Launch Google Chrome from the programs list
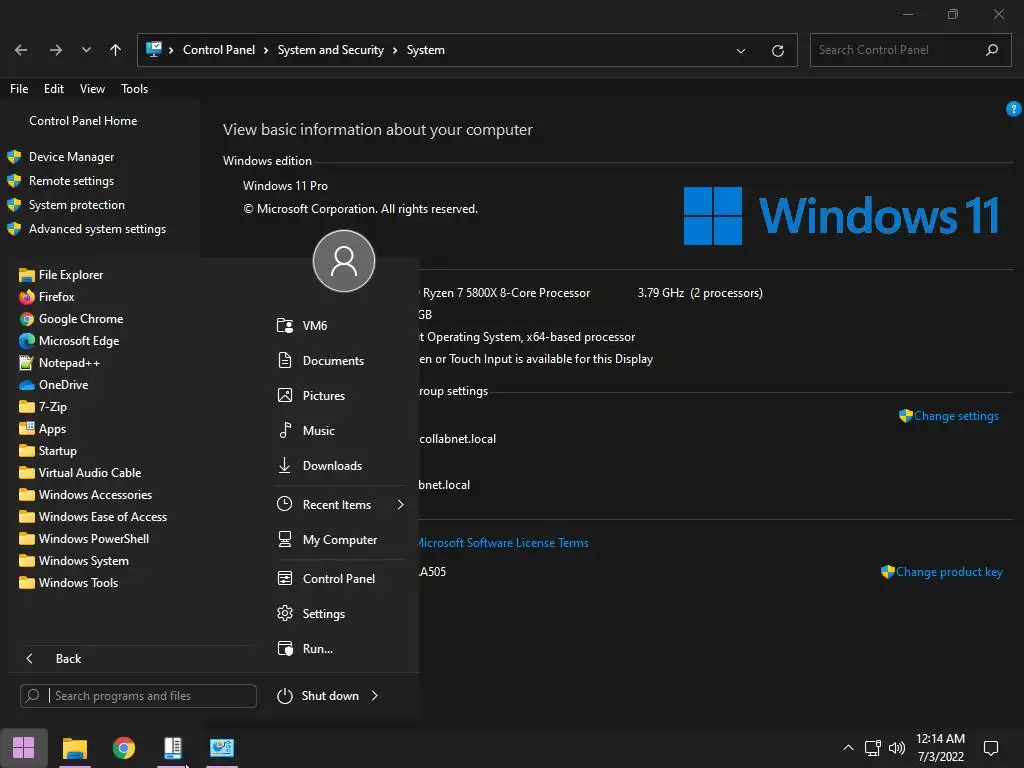Image resolution: width=1024 pixels, height=768 pixels. click(80, 319)
